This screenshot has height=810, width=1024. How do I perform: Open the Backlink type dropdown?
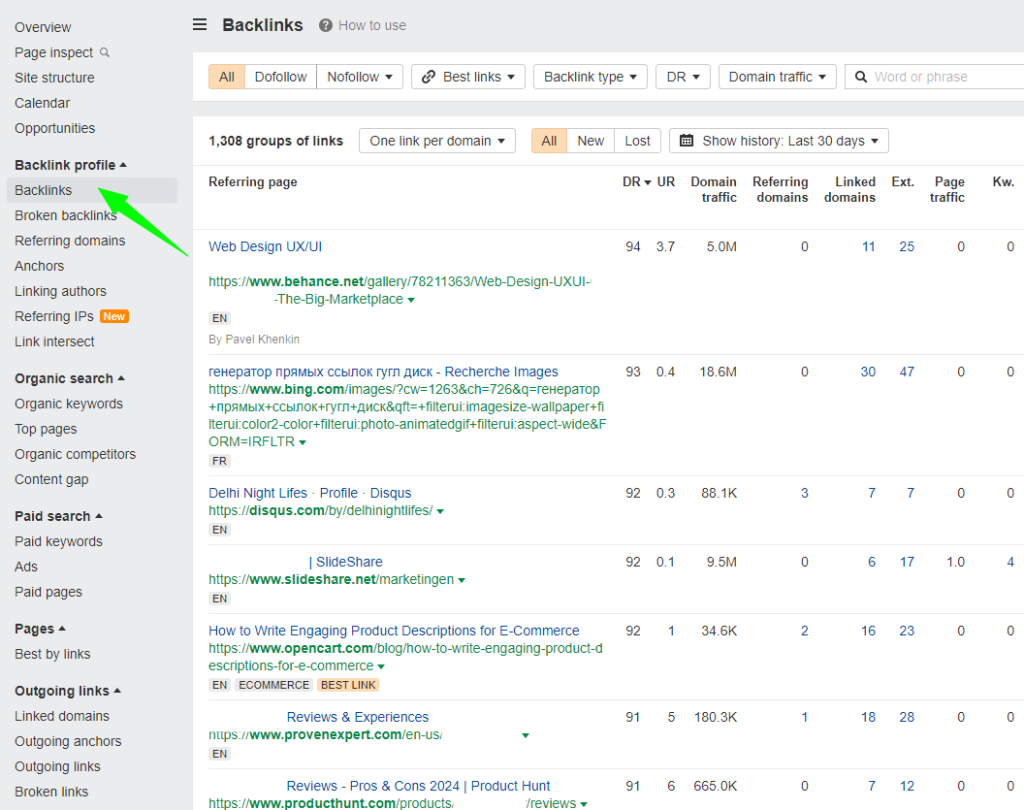point(590,77)
